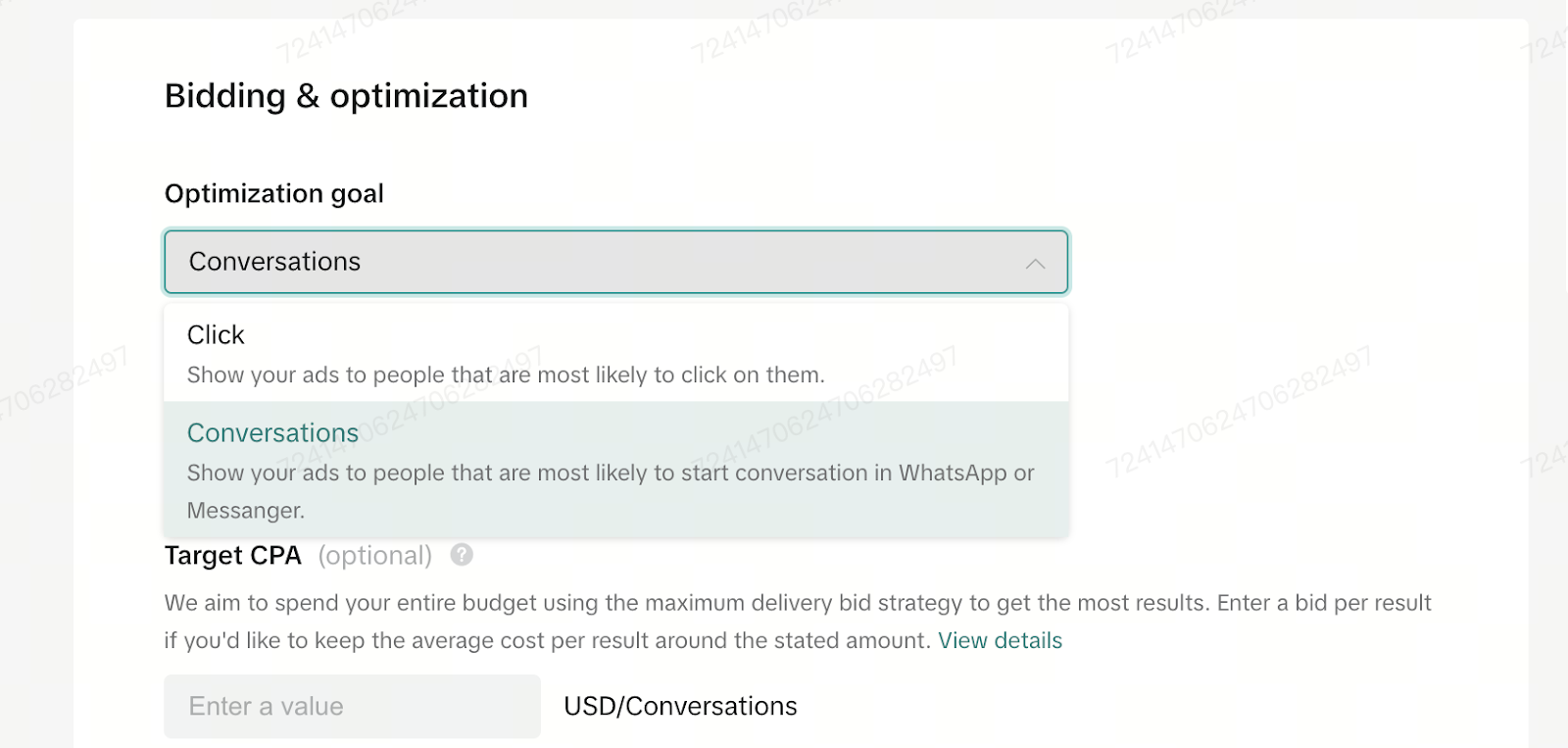Image resolution: width=1568 pixels, height=748 pixels.
Task: Click the Conversations option title in green
Action: tap(272, 432)
